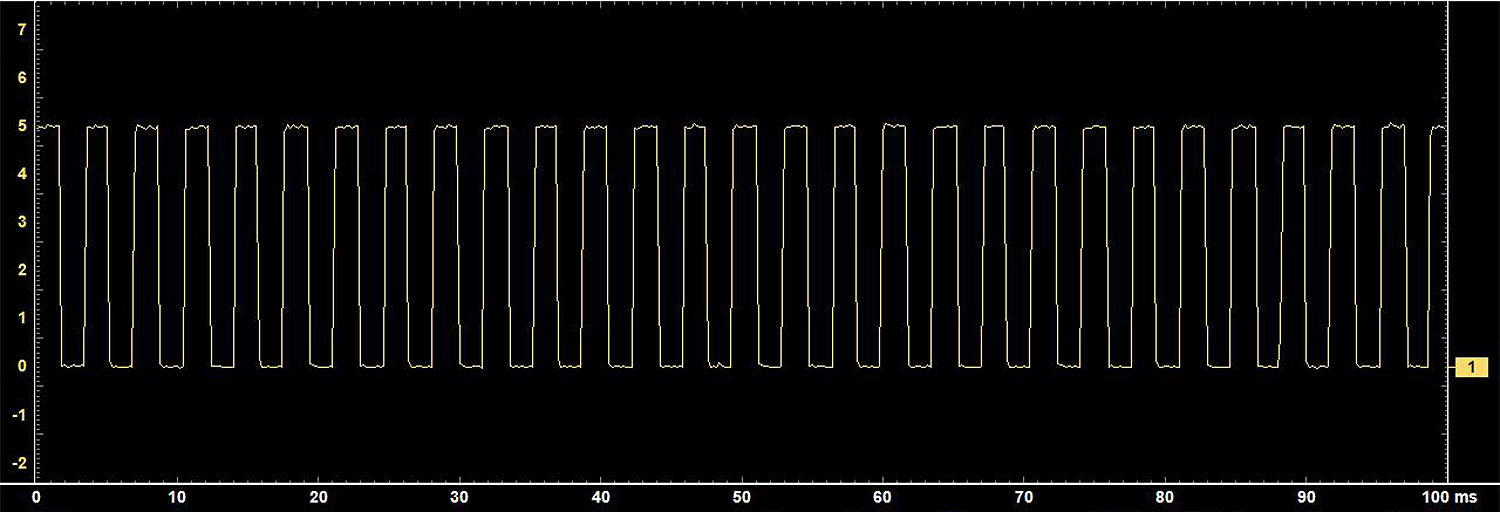This screenshot has height=512, width=1500.
Task: Select the 4 on the vertical axis
Action: [22, 174]
